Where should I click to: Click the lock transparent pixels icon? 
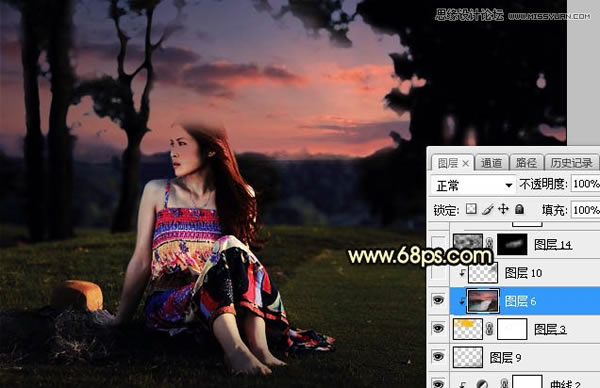click(x=471, y=209)
